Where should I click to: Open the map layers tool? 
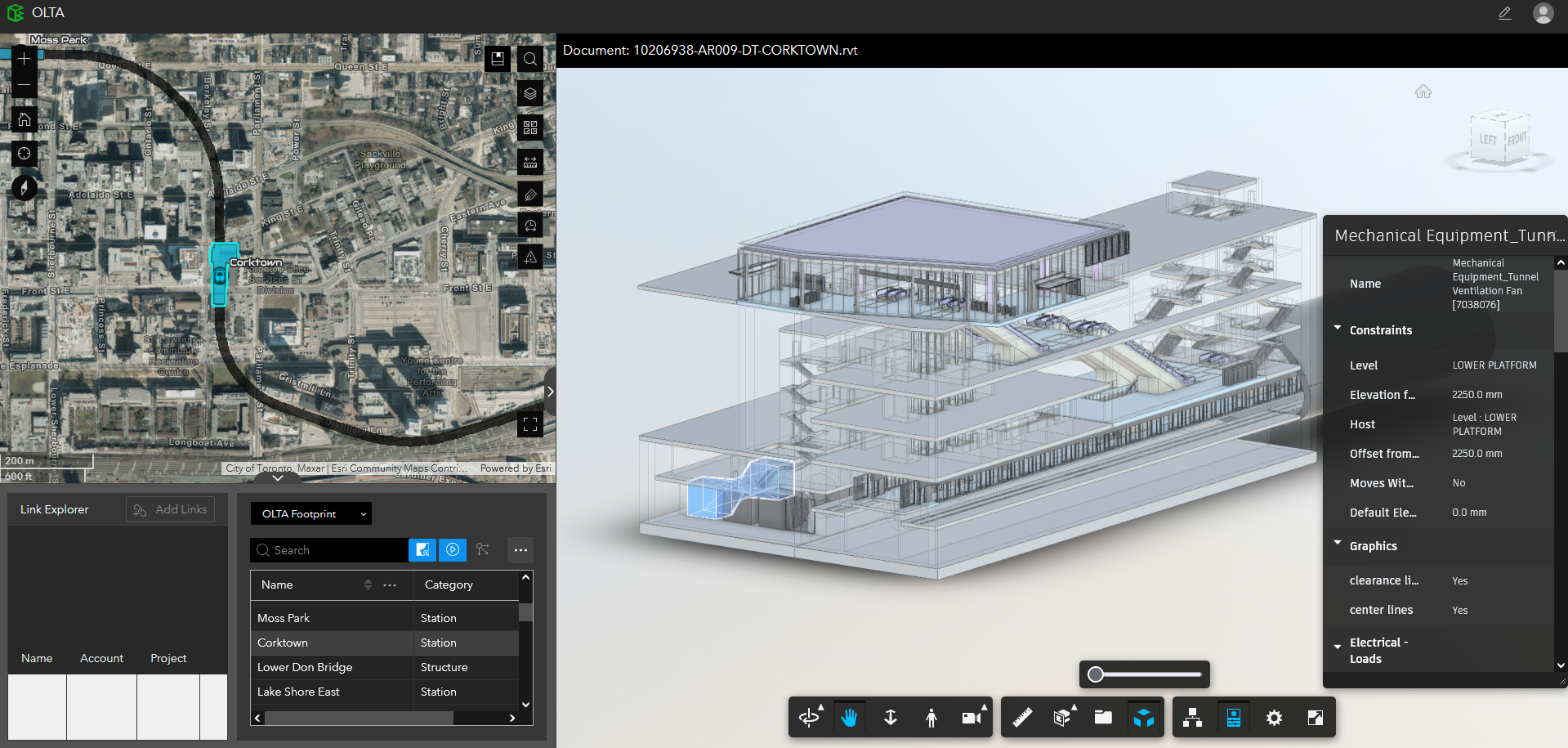pyautogui.click(x=529, y=93)
